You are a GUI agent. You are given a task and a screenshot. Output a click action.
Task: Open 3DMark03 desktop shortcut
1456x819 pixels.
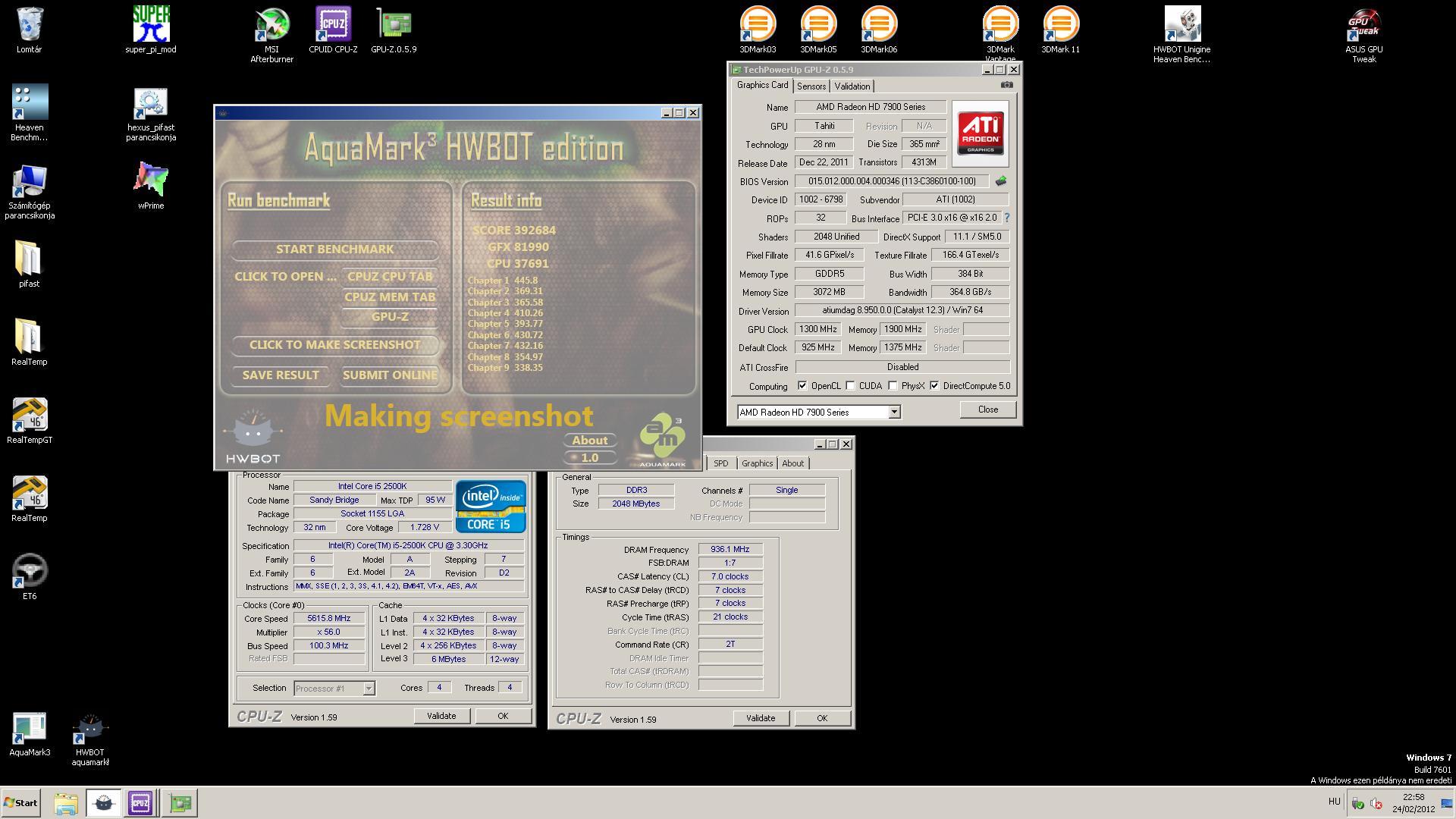click(x=758, y=30)
